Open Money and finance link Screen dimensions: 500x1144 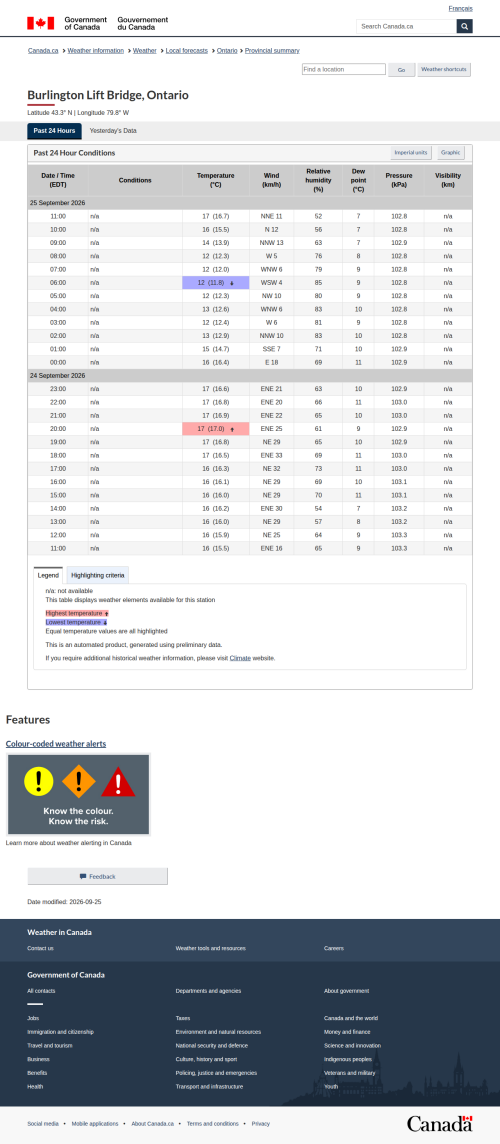pos(347,1032)
